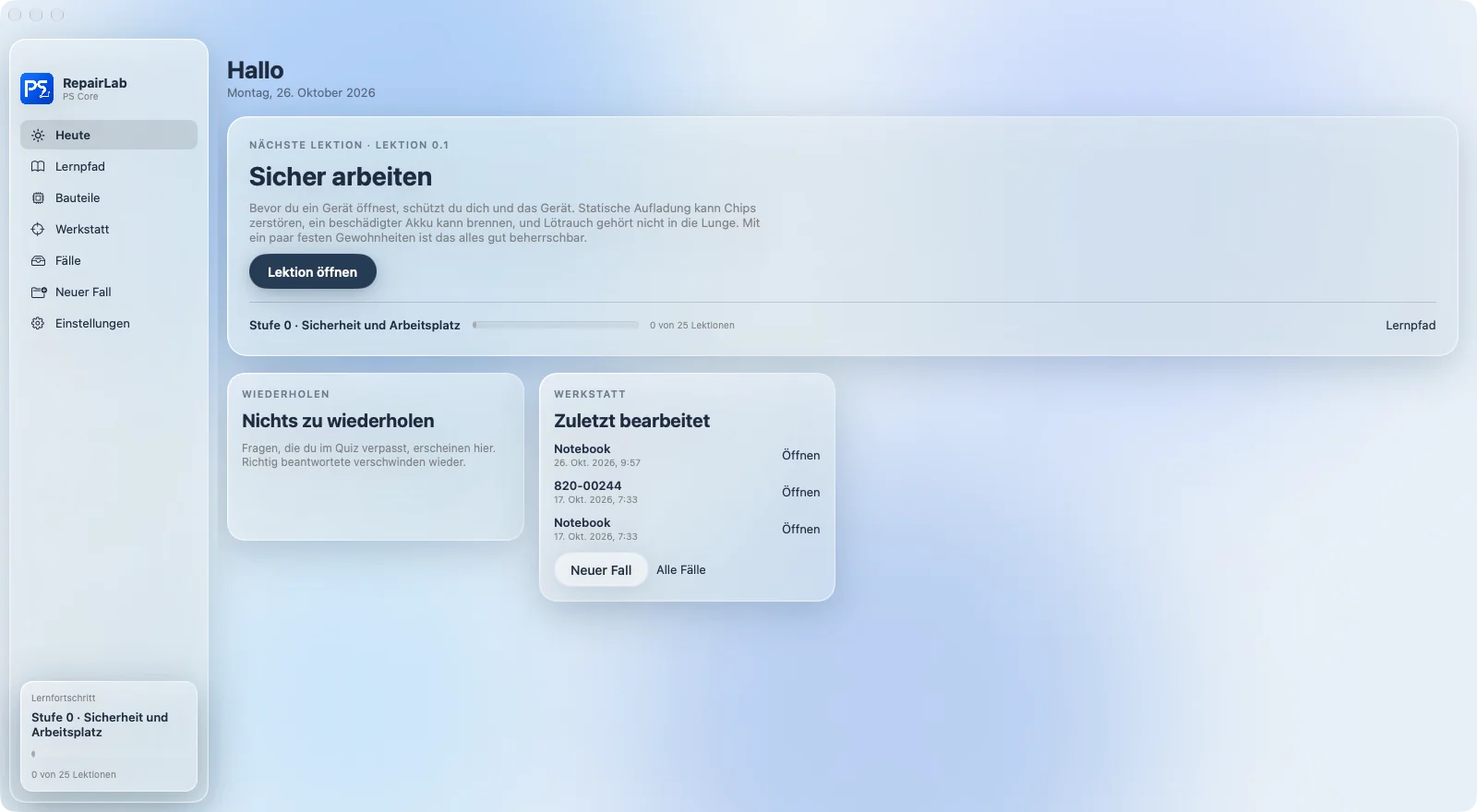Click the date Montag, 26. Oktober 2026
The width and height of the screenshot is (1477, 812).
click(x=301, y=92)
